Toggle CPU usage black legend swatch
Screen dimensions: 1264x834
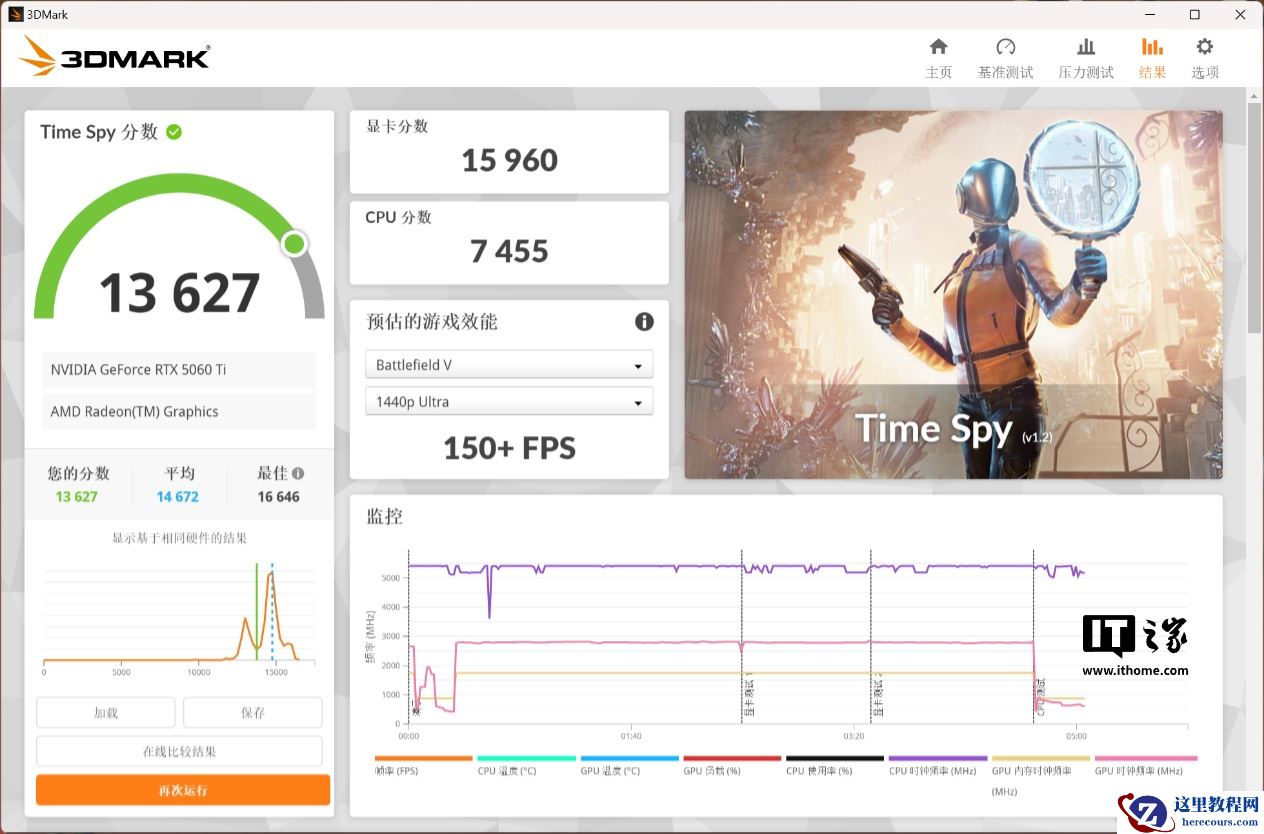click(x=835, y=758)
